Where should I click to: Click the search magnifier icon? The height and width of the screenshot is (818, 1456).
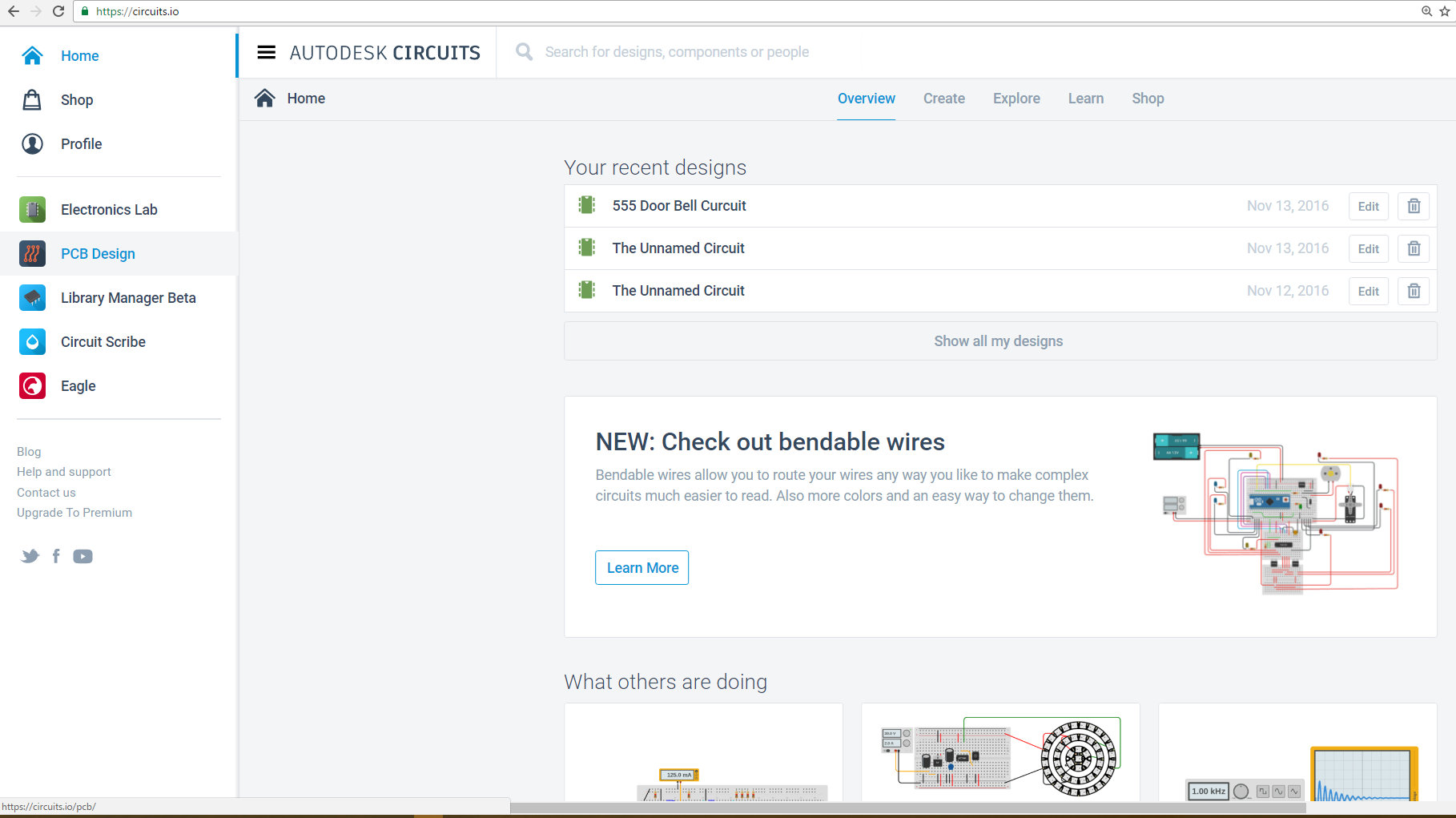click(524, 51)
